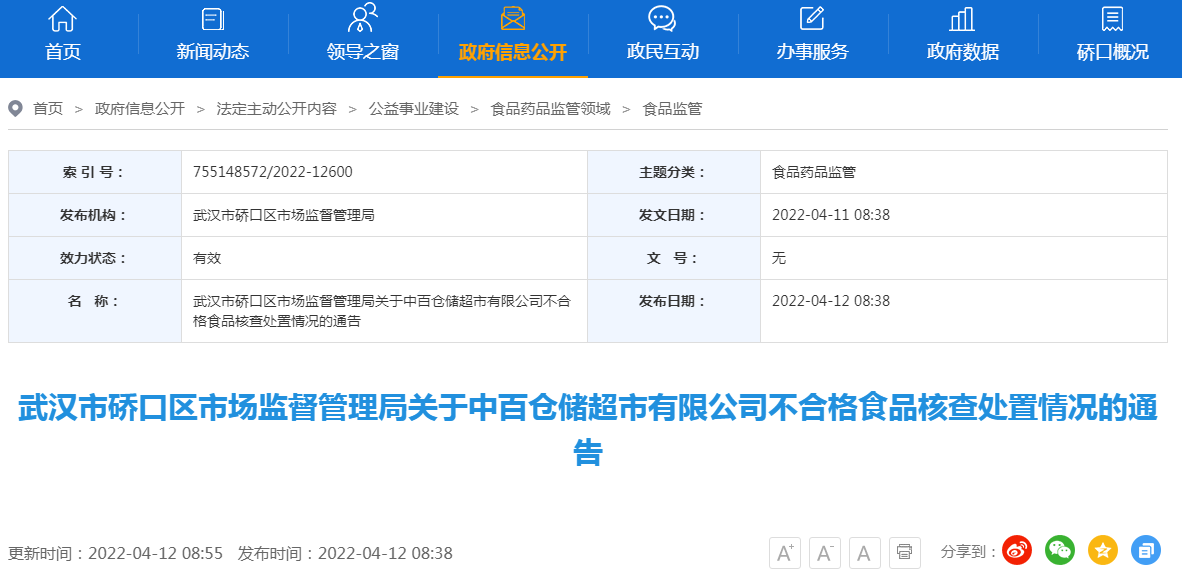1182x582 pixels.
Task: Go to 食品药品监管领域 breadcrumb
Action: pyautogui.click(x=550, y=109)
